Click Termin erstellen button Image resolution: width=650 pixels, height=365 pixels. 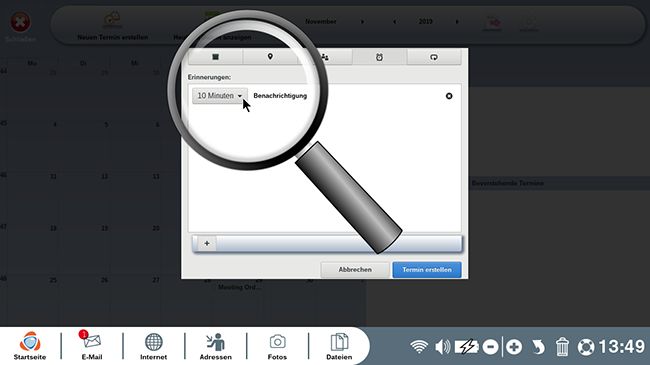pos(427,270)
